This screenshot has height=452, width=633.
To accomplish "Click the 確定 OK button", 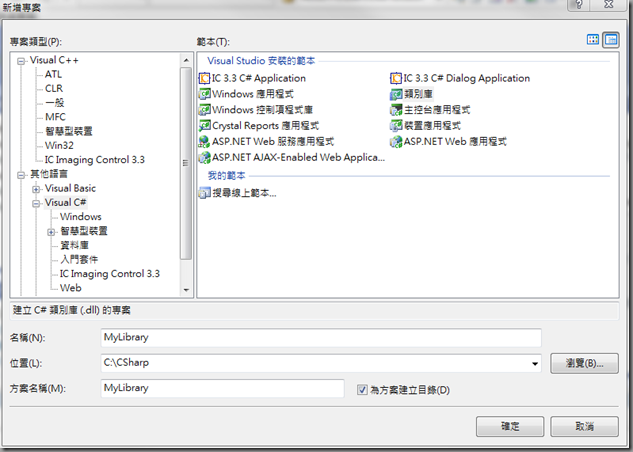I will [510, 426].
